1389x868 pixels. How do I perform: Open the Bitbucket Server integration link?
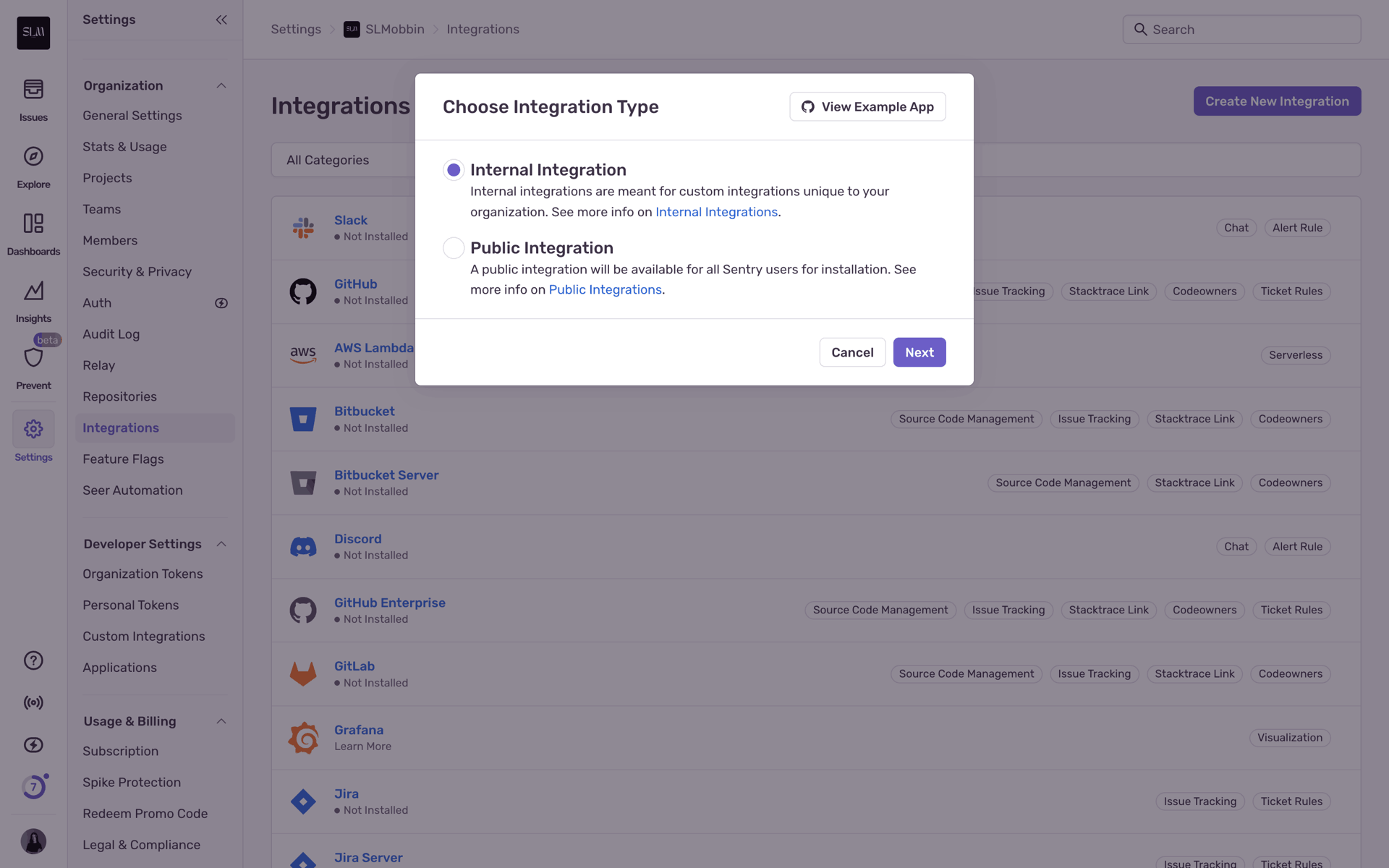(386, 475)
